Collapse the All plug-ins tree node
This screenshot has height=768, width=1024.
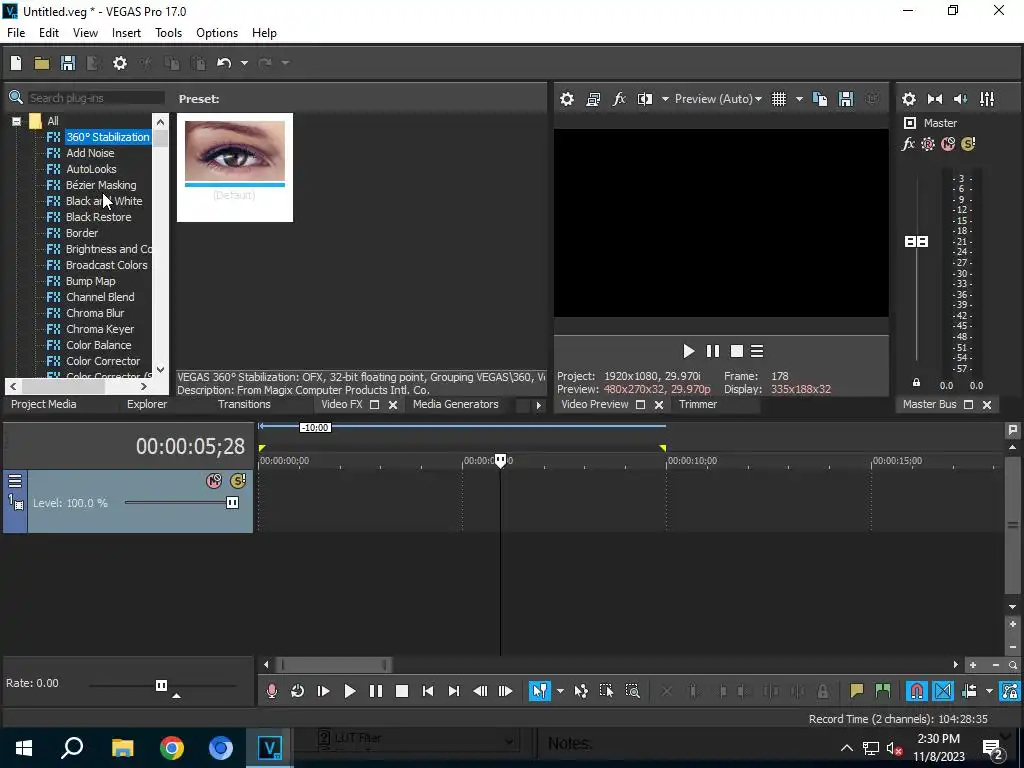pos(16,121)
